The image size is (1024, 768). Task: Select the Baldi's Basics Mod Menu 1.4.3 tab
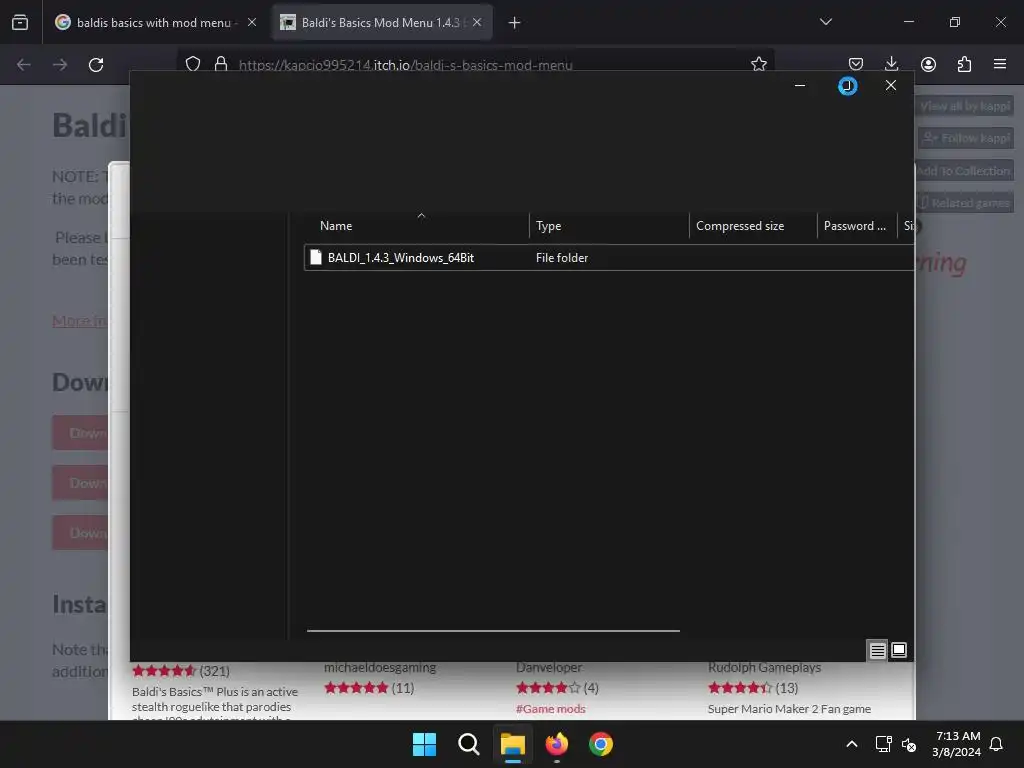click(380, 22)
